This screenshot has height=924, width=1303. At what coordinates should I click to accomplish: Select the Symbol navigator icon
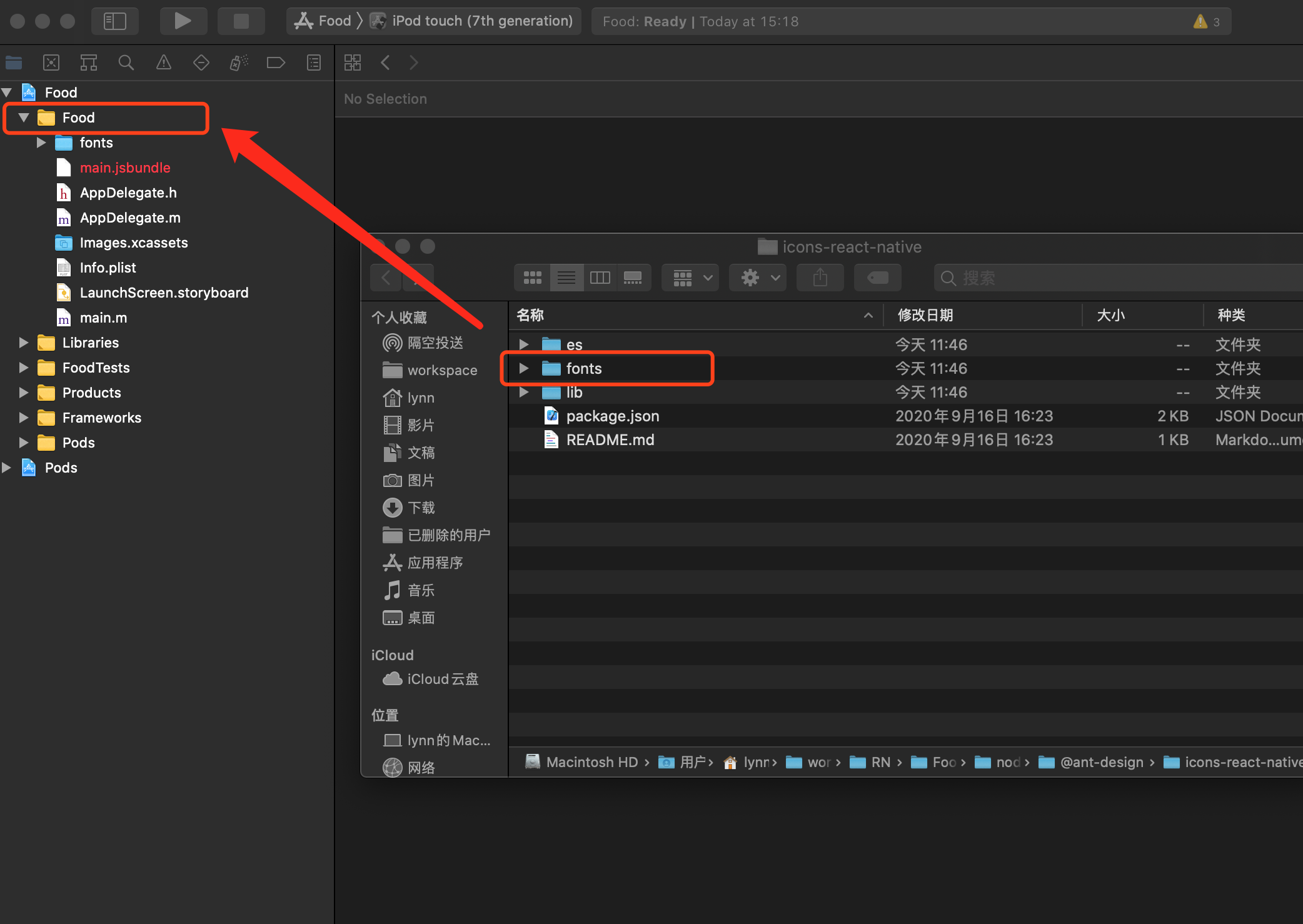pyautogui.click(x=88, y=63)
